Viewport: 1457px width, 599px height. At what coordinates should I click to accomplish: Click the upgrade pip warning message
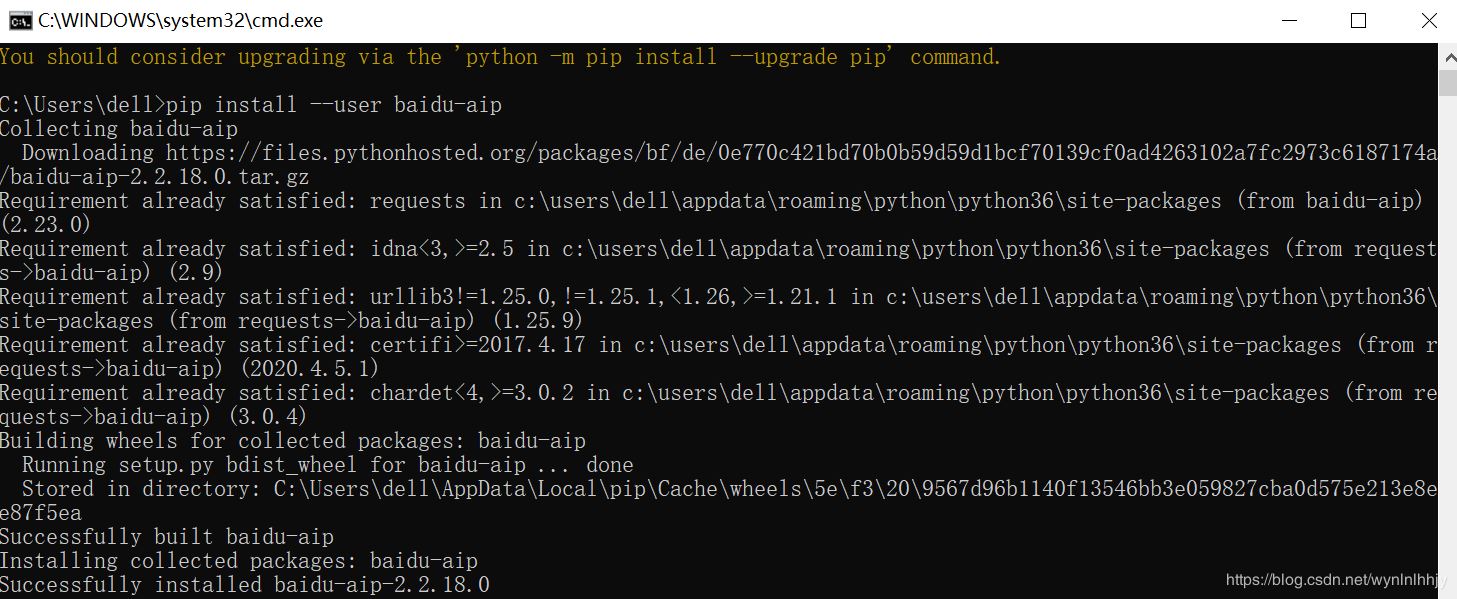tap(500, 56)
